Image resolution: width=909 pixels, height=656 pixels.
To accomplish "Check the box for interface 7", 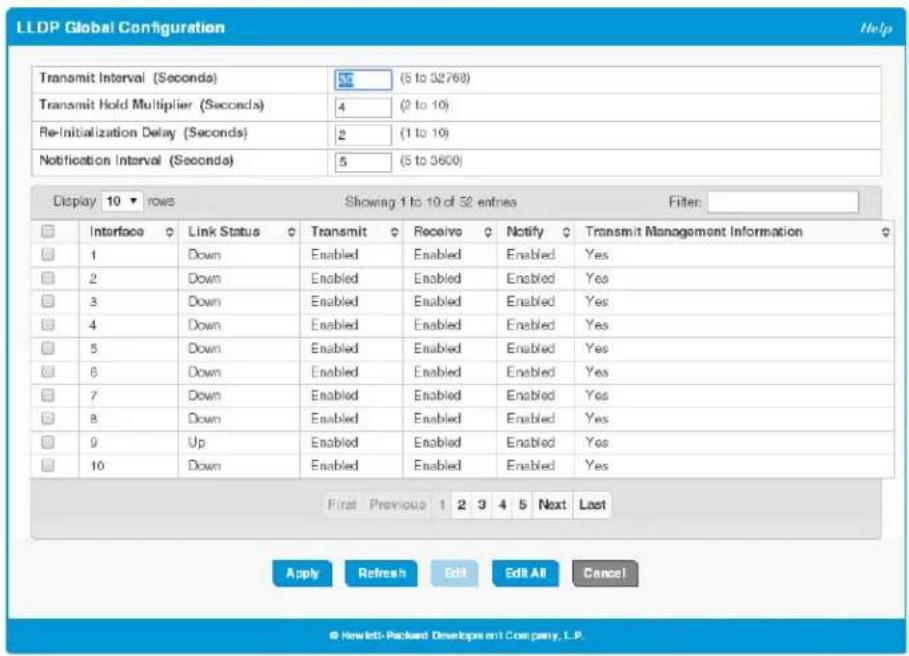I will (48, 395).
